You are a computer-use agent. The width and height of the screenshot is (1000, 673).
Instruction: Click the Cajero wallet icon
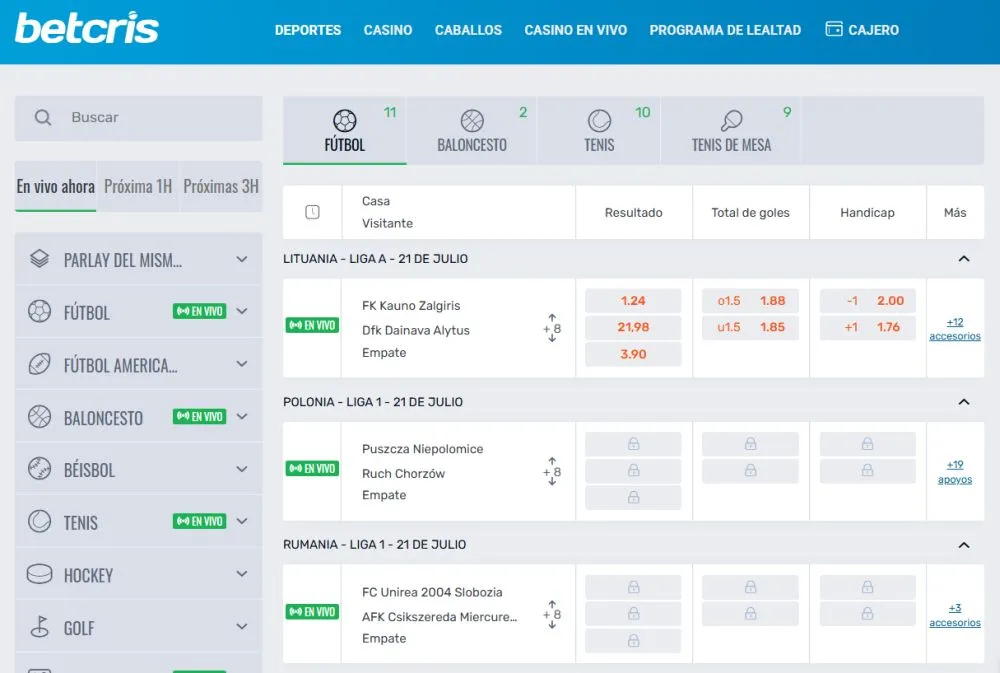pos(834,29)
